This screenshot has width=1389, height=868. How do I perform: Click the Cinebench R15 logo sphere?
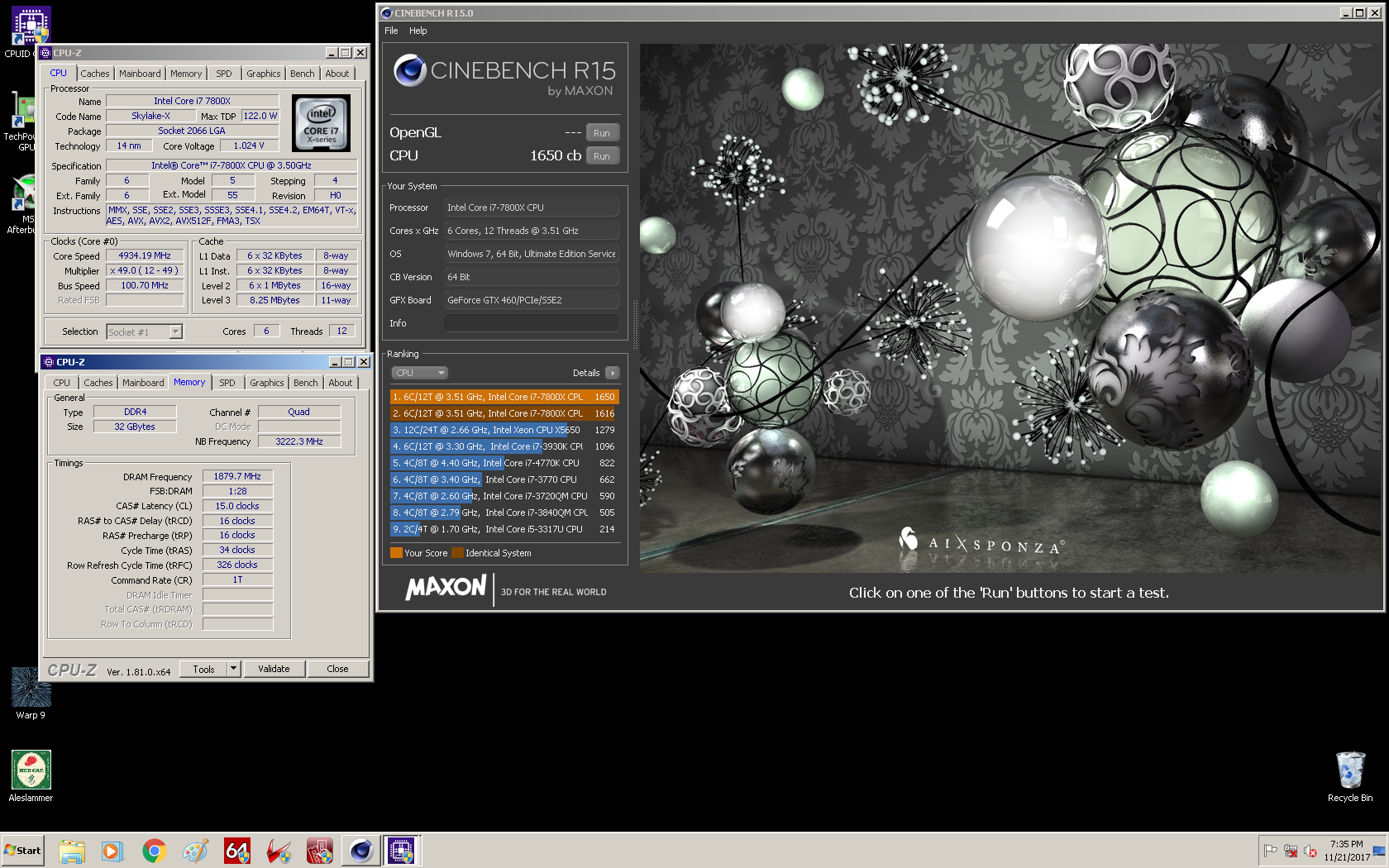click(x=409, y=71)
